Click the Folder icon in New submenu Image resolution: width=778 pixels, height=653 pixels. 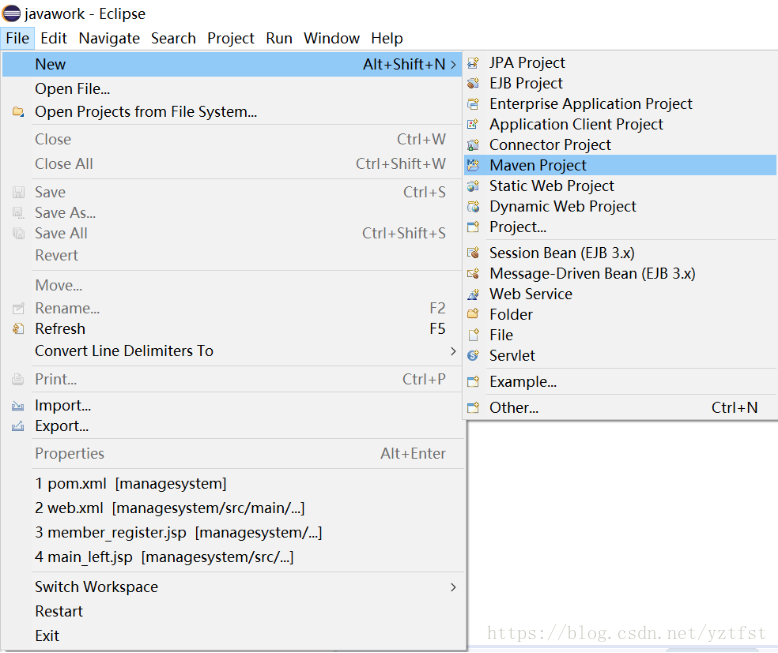[x=473, y=315]
